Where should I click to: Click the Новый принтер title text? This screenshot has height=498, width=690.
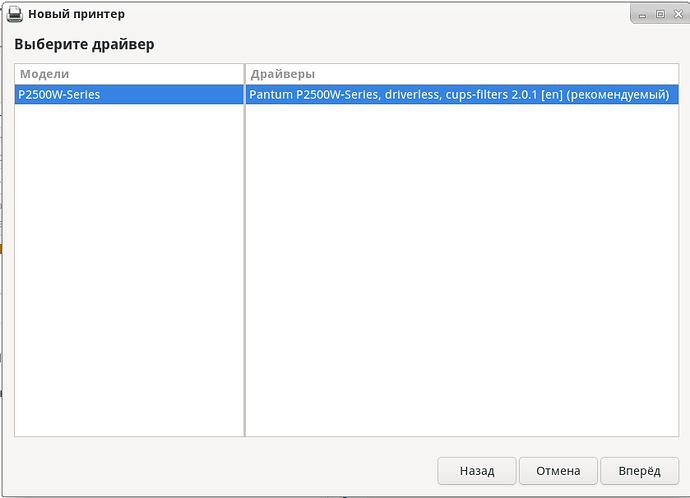(77, 14)
